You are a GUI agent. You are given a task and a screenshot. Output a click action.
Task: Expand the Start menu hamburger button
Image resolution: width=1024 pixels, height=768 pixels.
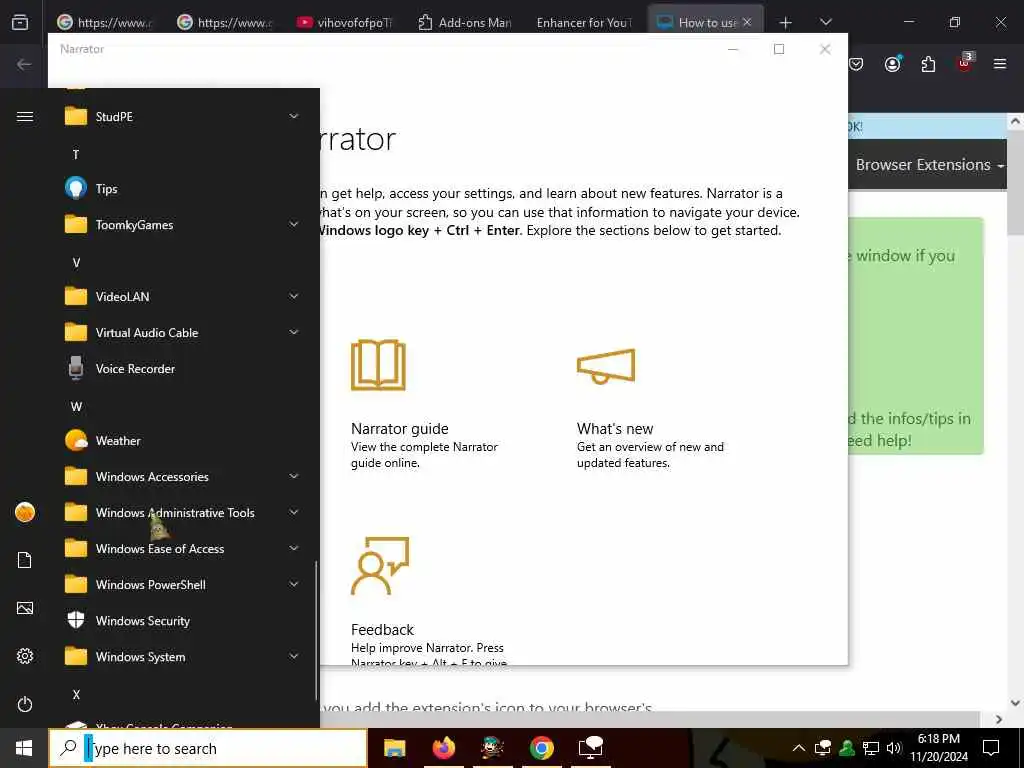pos(25,116)
